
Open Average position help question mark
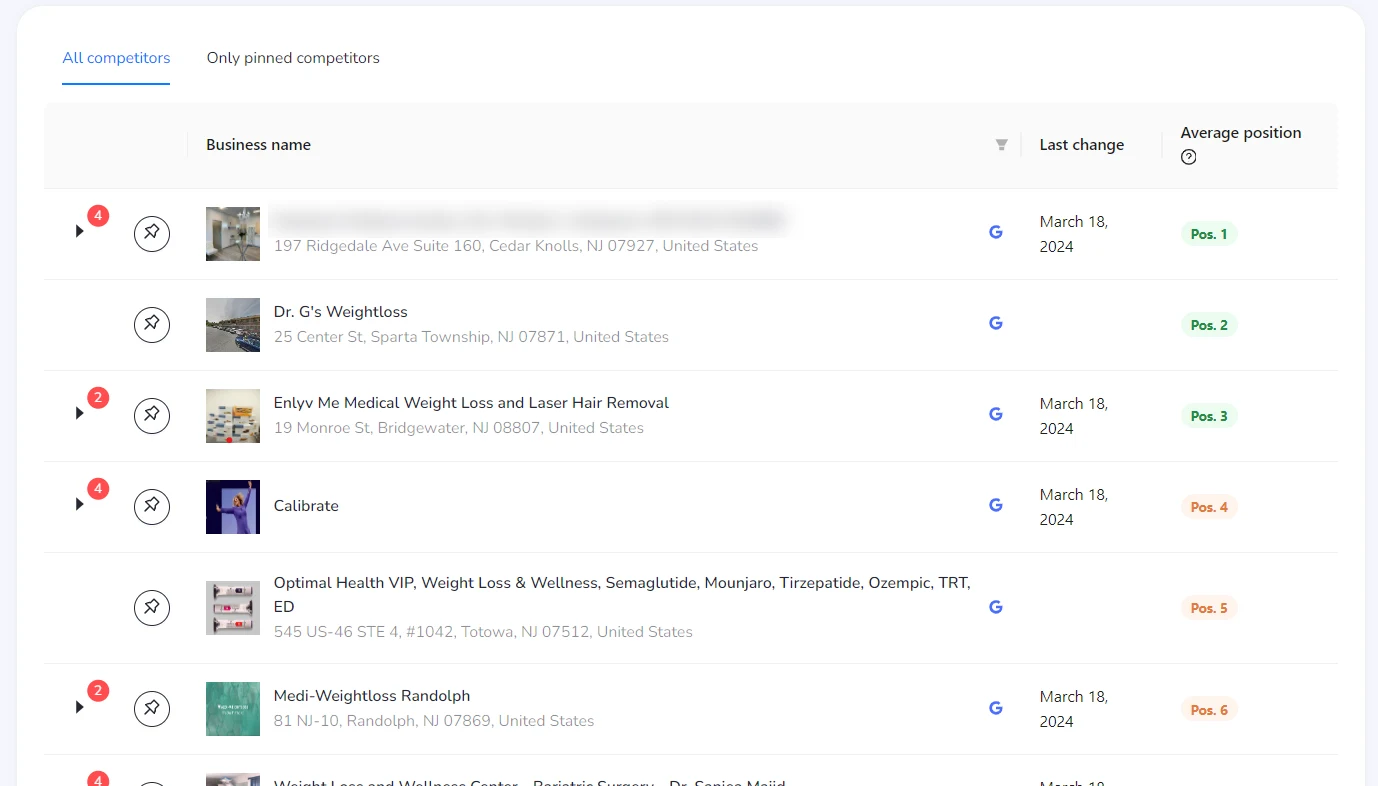pos(1188,157)
